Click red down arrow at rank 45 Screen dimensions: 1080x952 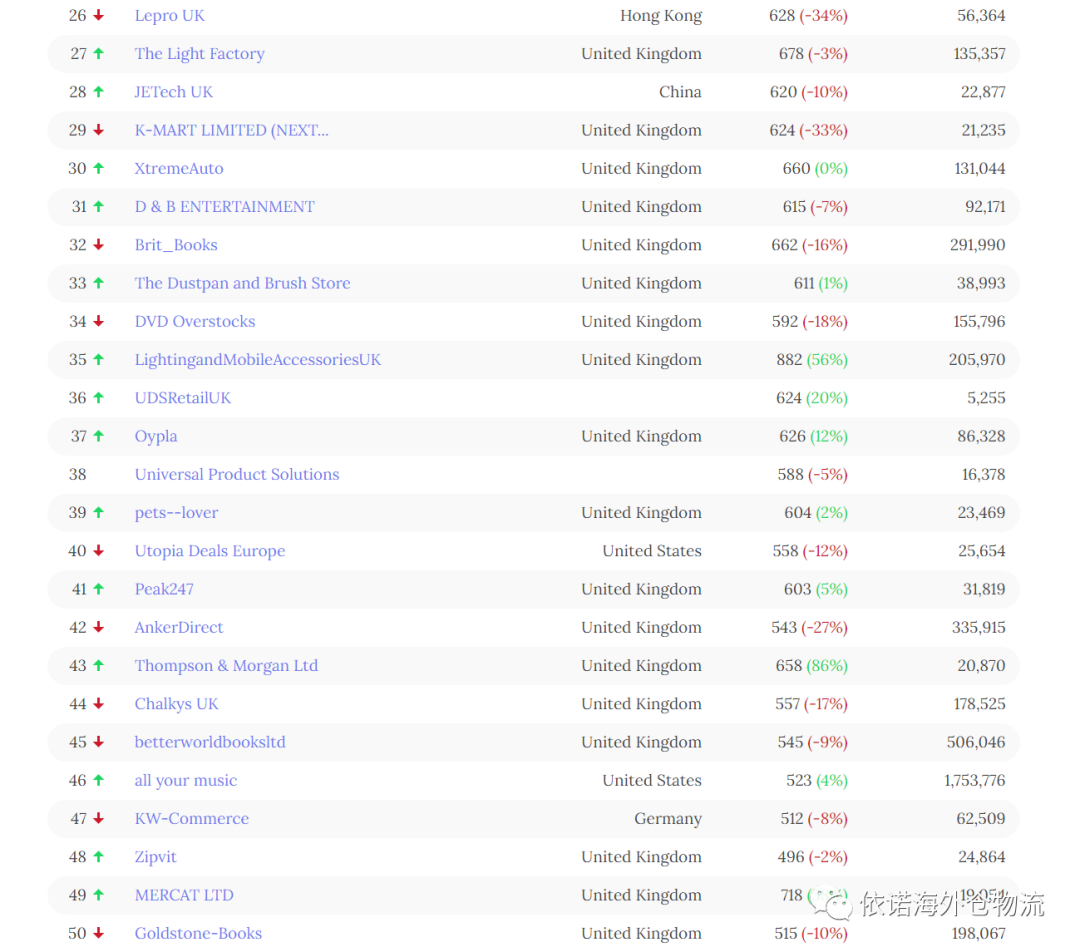(x=98, y=741)
